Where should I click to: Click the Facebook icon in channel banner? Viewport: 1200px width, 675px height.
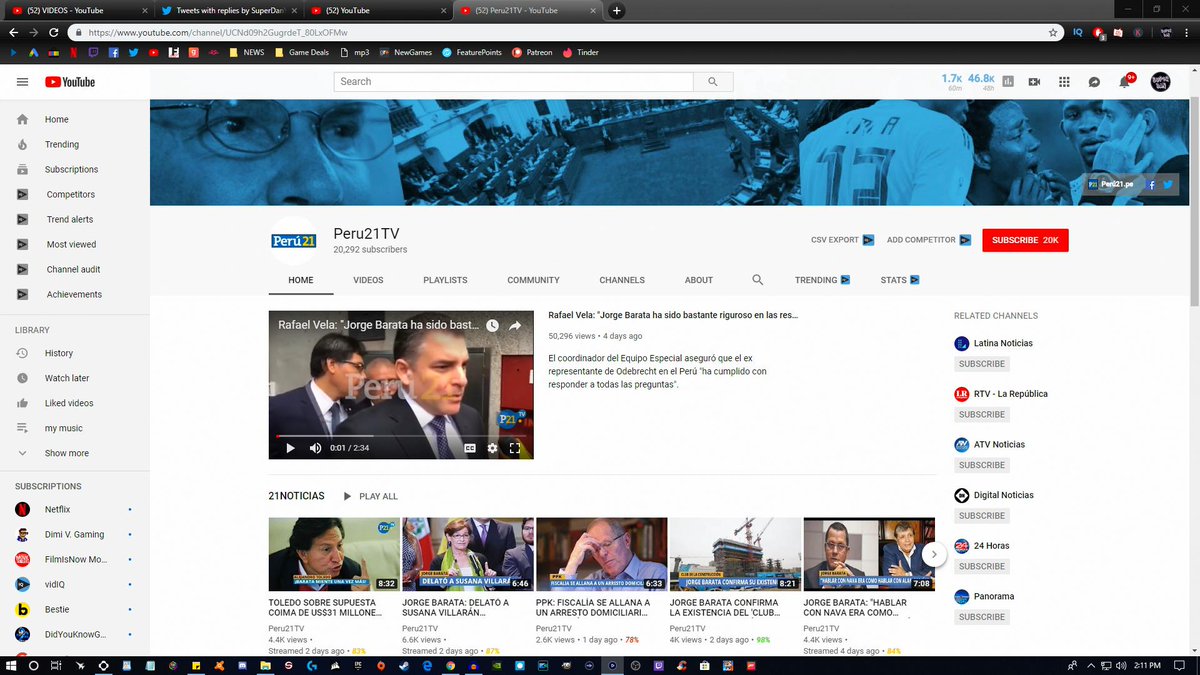[1152, 184]
